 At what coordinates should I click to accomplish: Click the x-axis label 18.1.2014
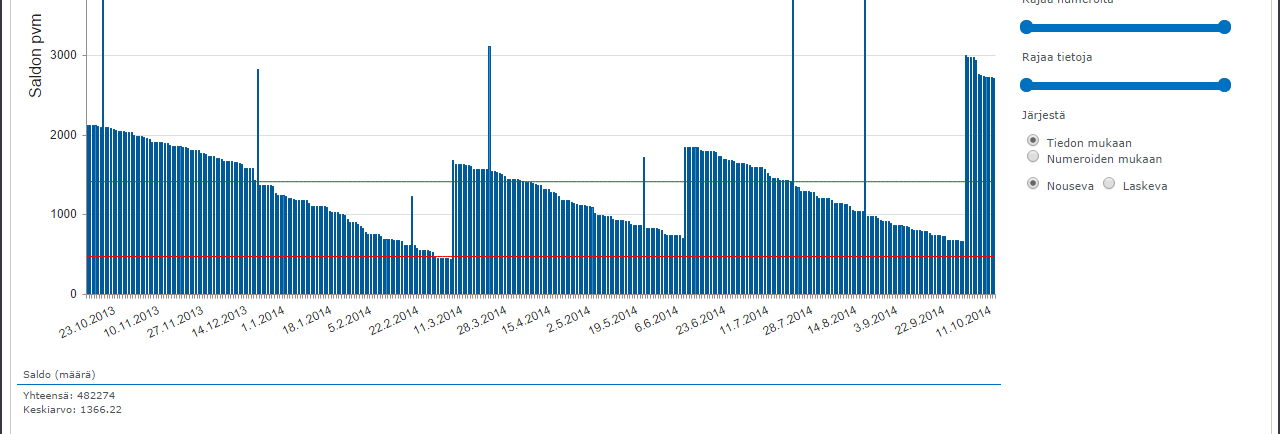click(x=308, y=322)
